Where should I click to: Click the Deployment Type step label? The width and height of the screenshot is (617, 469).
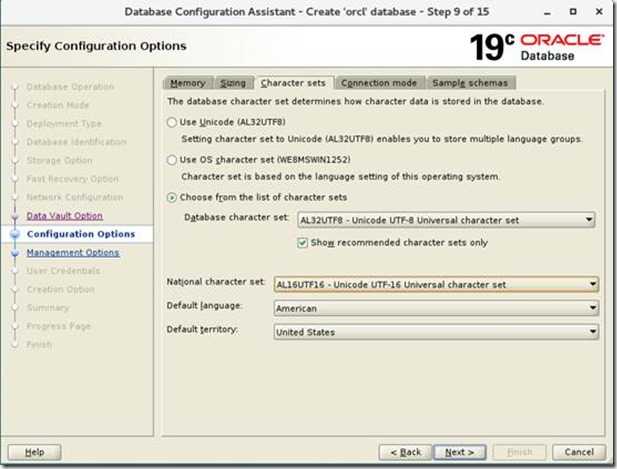coord(64,124)
